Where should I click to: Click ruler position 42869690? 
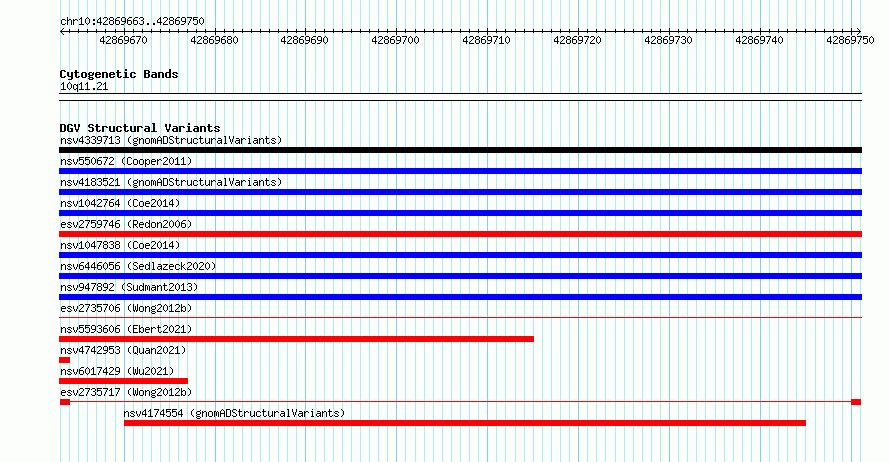305,40
